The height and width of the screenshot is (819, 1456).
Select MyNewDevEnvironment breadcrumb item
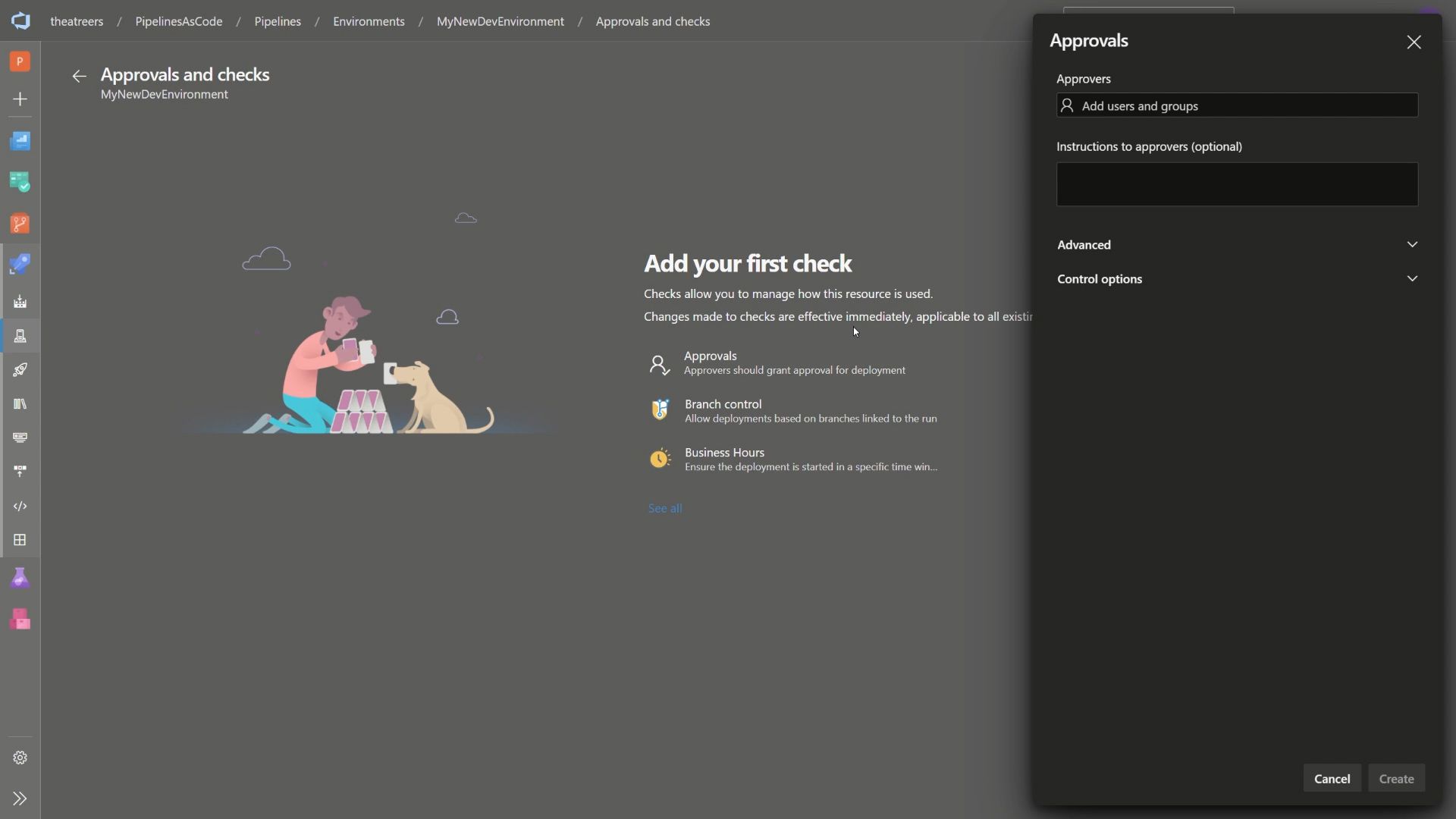500,21
